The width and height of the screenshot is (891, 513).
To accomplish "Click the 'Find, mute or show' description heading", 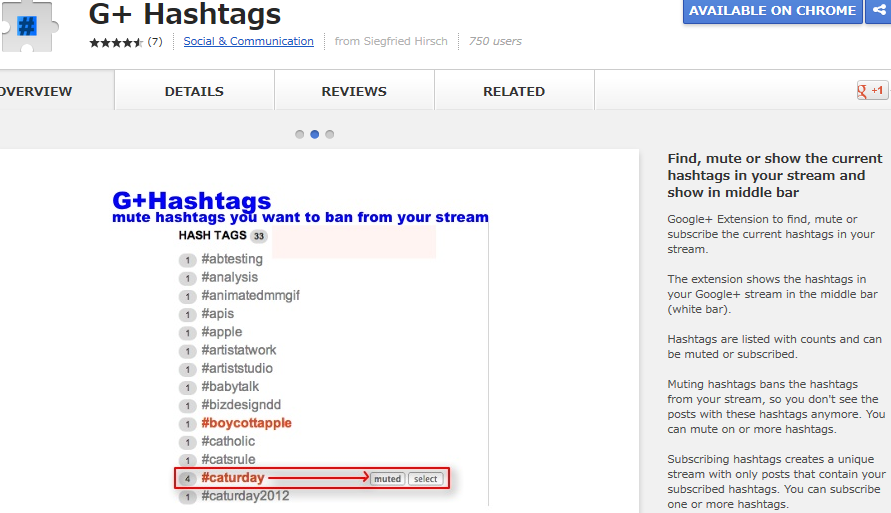I will 775,175.
